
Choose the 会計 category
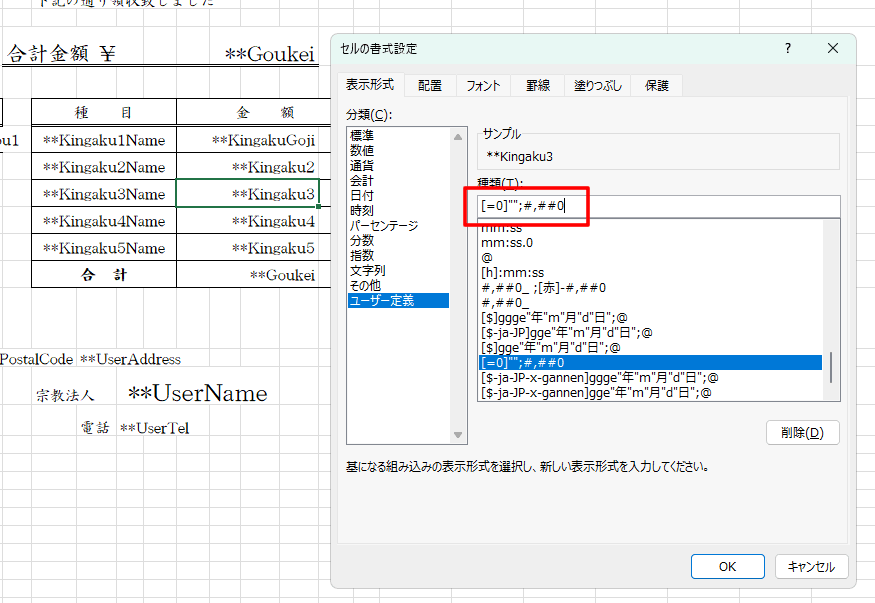coord(398,181)
